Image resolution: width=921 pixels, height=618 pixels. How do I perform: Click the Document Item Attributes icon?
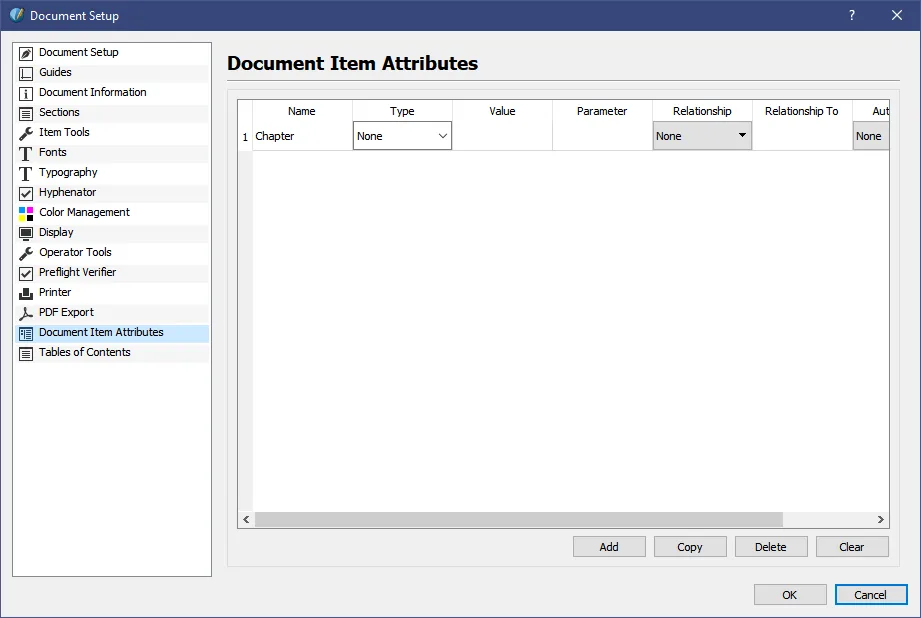26,334
